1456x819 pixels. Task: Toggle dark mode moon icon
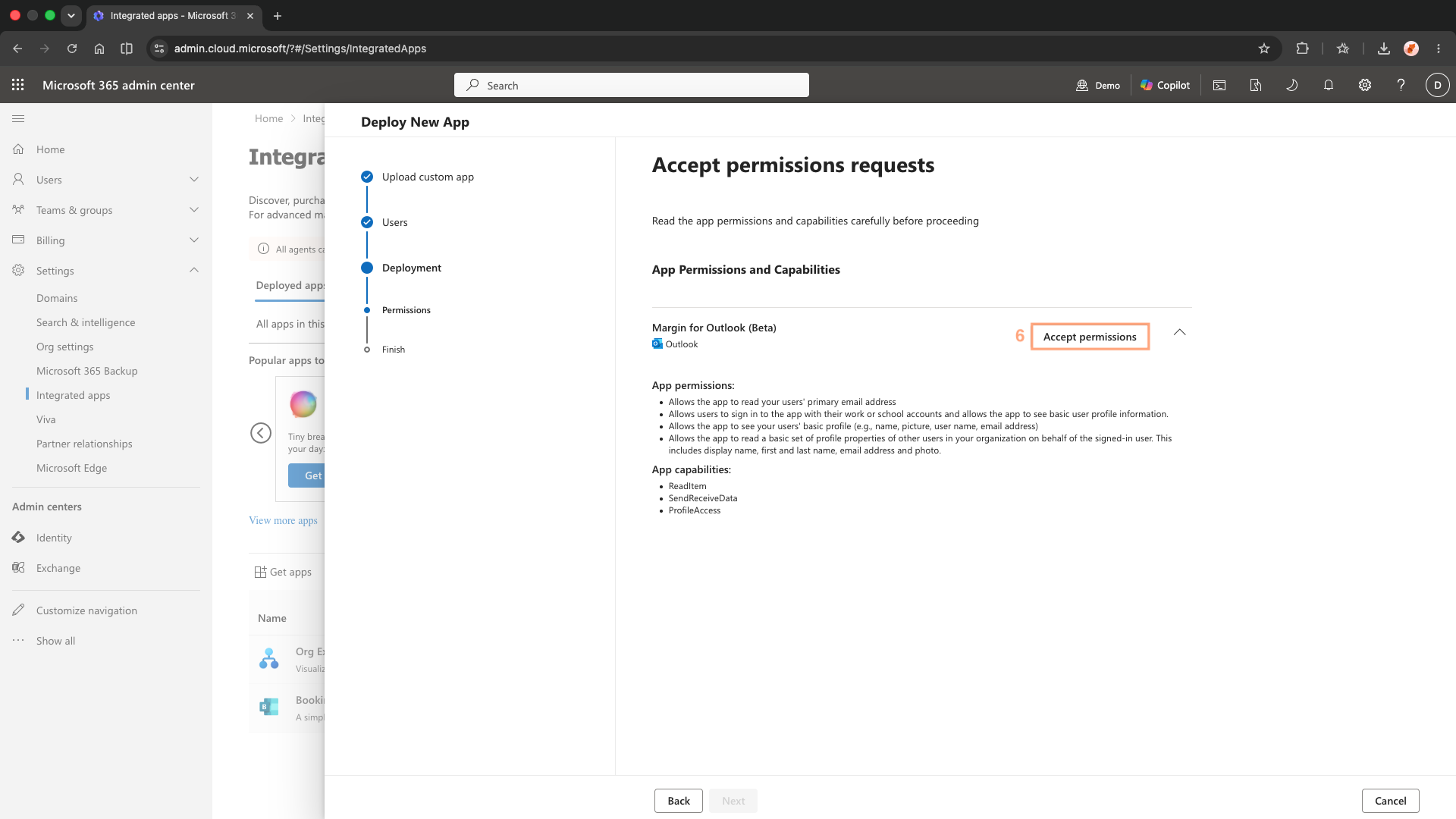tap(1292, 85)
